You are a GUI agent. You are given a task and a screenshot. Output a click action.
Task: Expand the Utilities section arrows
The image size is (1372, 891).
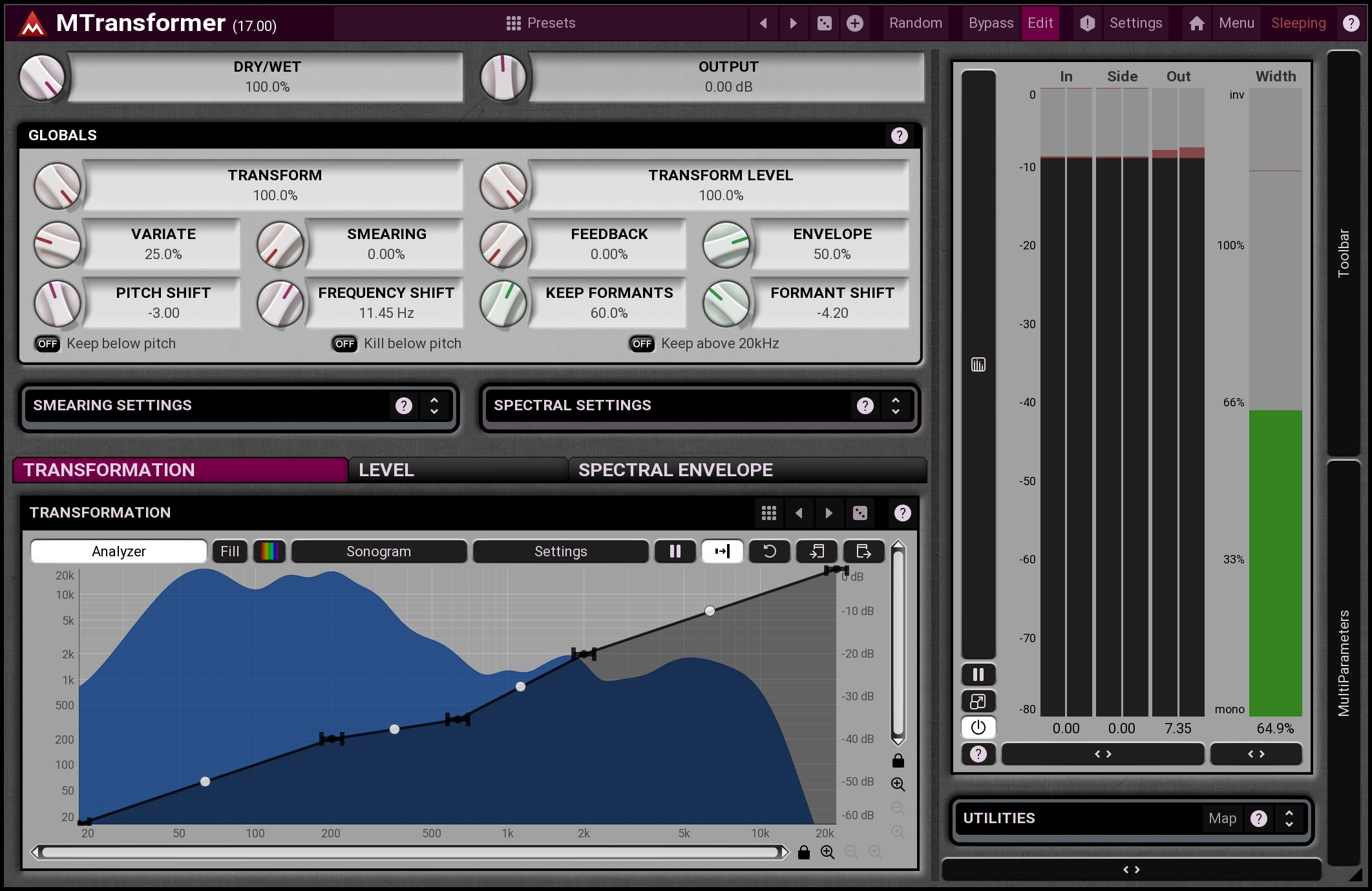(1289, 819)
